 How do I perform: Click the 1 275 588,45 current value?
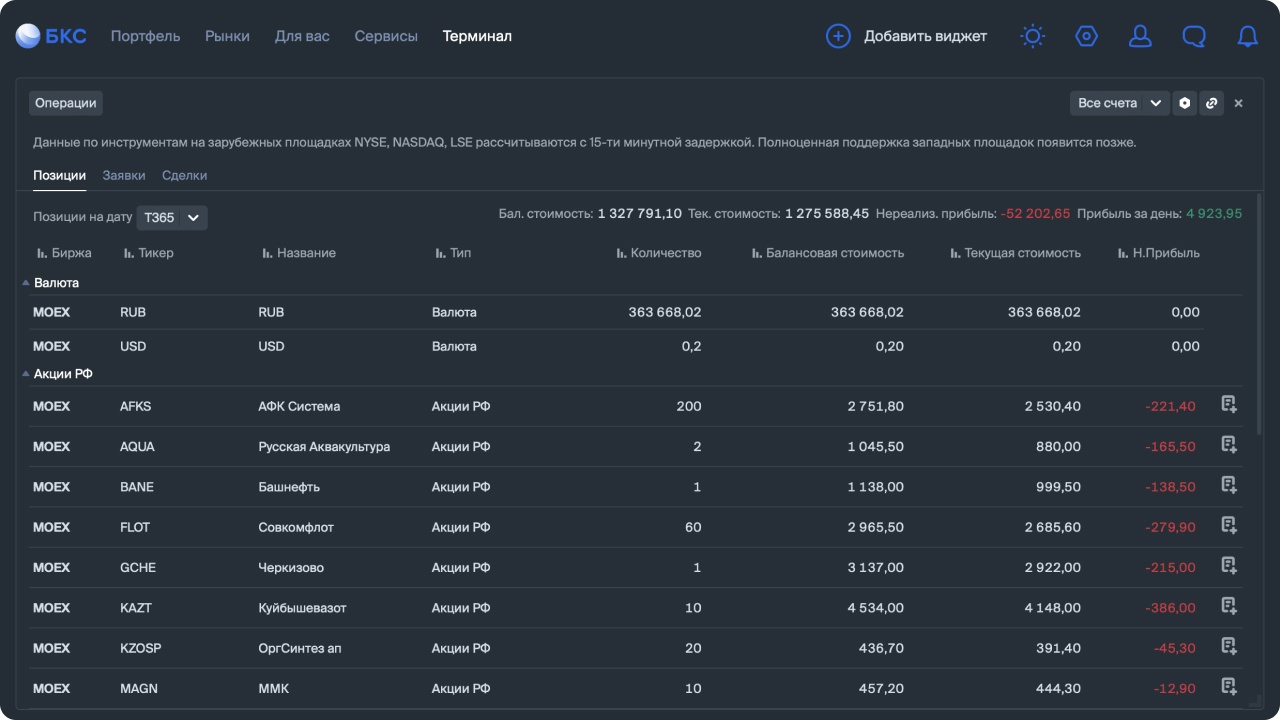click(827, 213)
